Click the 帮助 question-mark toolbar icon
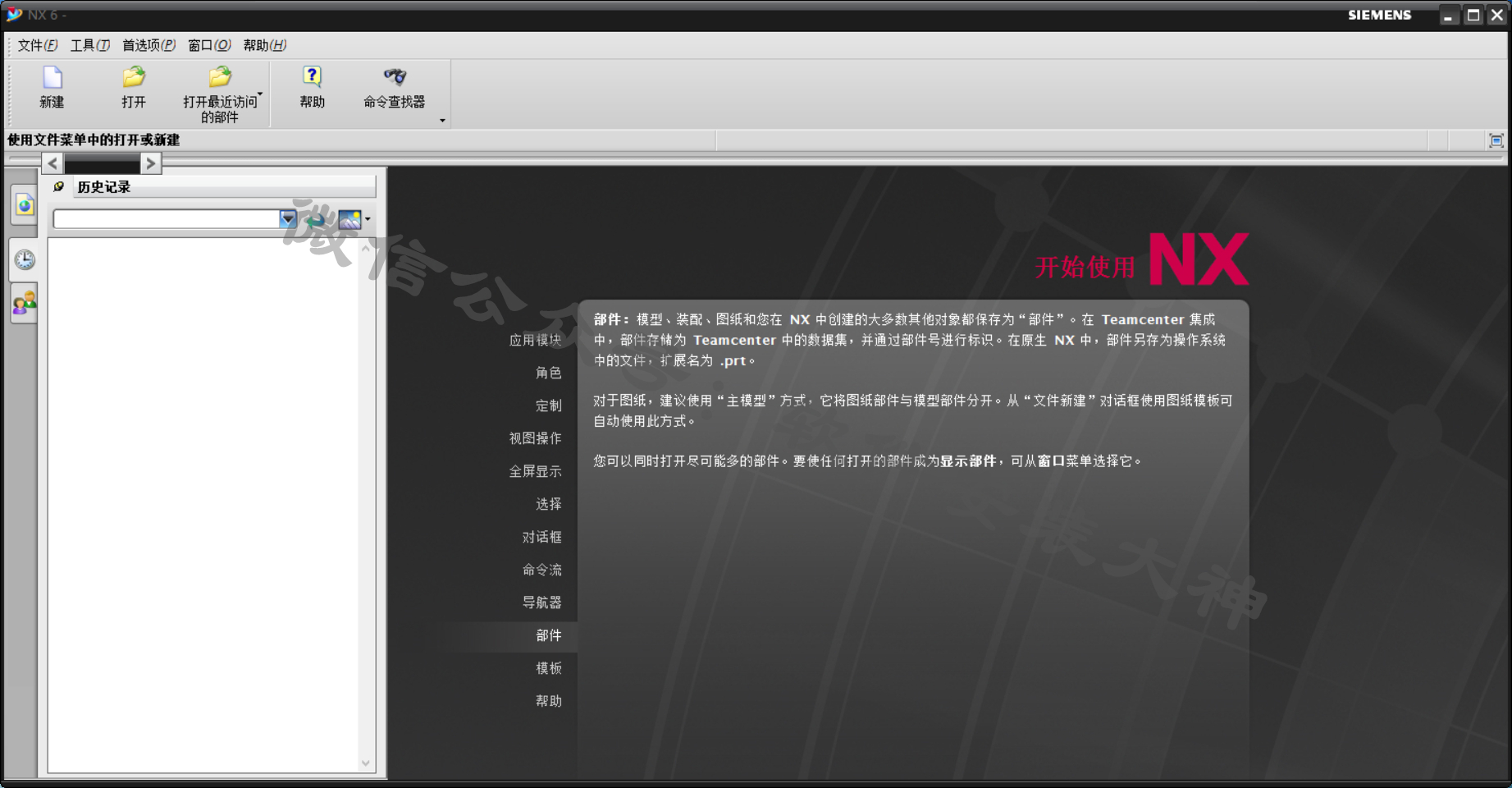The image size is (1512, 788). coord(312,78)
